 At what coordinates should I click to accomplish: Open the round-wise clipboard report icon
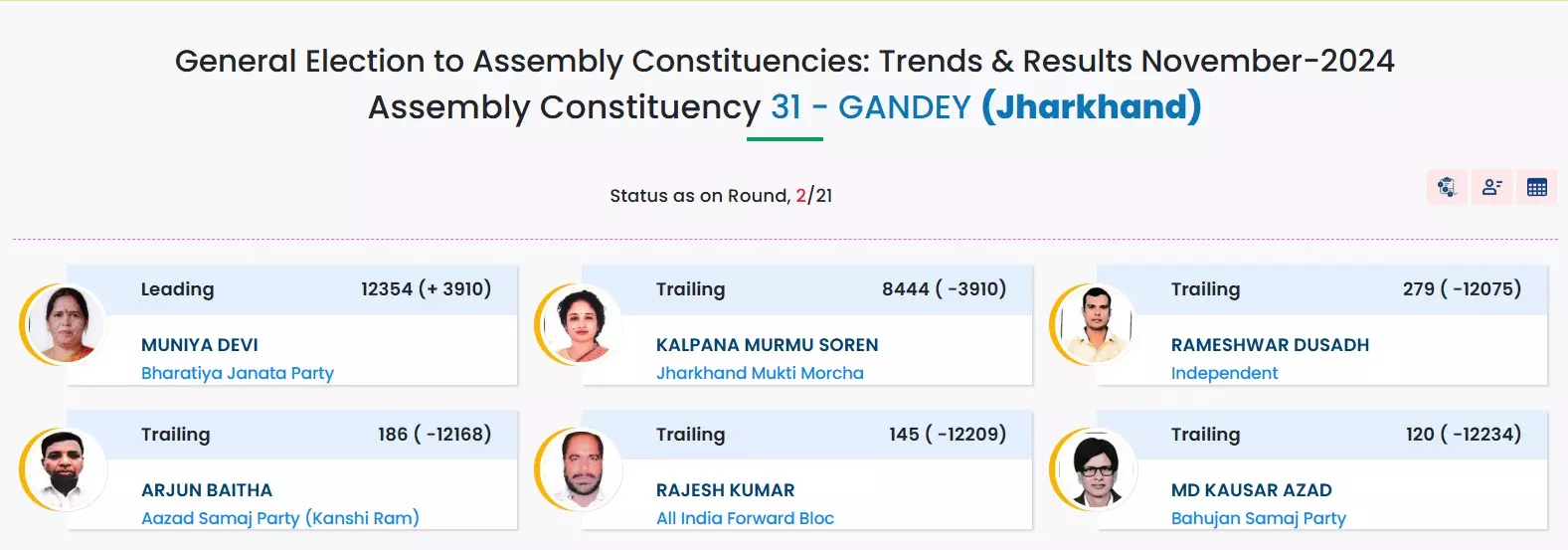pos(1447,187)
